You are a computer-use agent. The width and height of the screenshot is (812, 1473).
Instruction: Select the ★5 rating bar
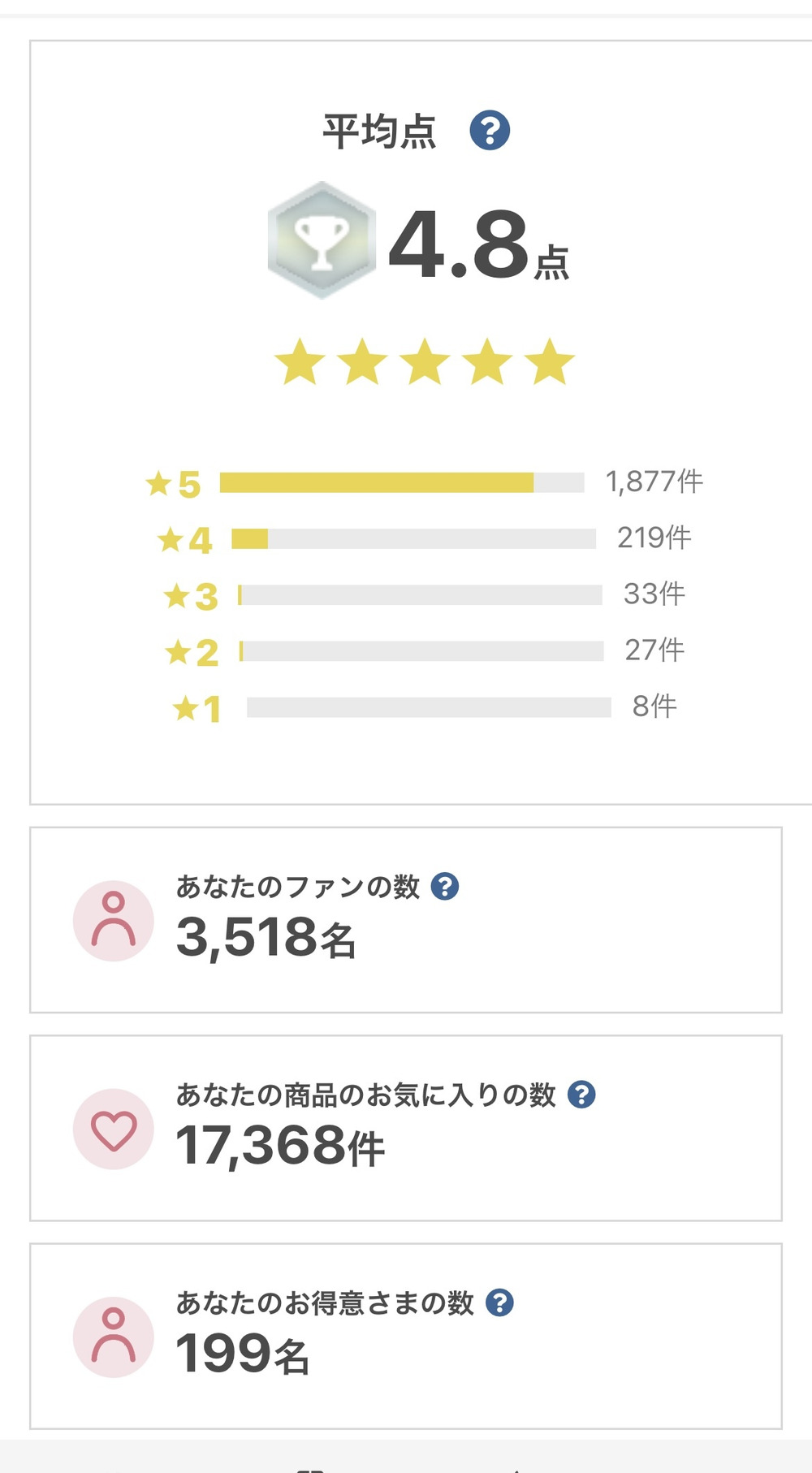tap(402, 482)
